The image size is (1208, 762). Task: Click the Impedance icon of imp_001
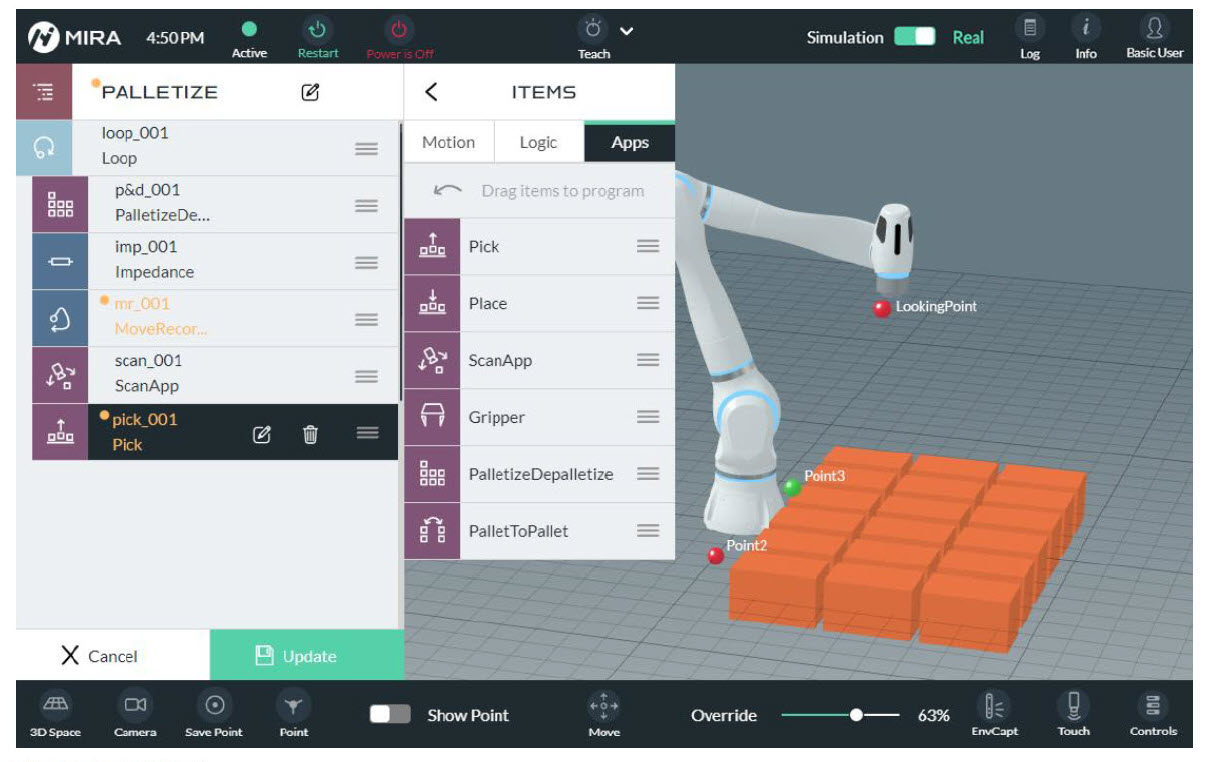coord(60,261)
